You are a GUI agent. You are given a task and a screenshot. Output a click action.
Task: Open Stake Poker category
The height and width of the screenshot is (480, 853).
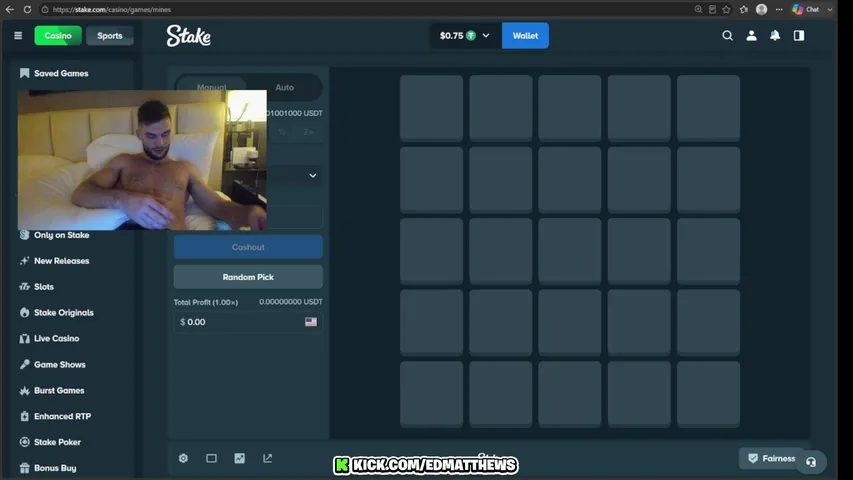point(57,442)
